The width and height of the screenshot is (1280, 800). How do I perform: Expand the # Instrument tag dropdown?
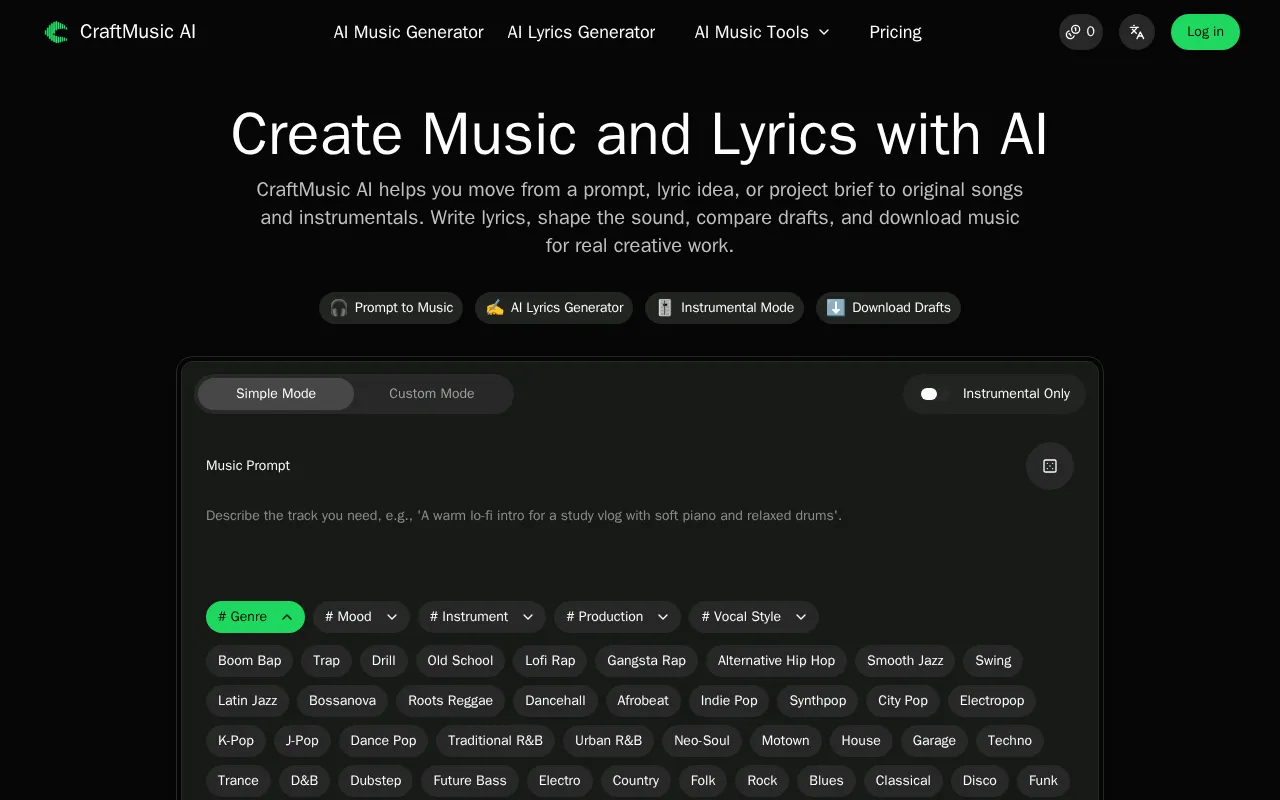point(481,617)
